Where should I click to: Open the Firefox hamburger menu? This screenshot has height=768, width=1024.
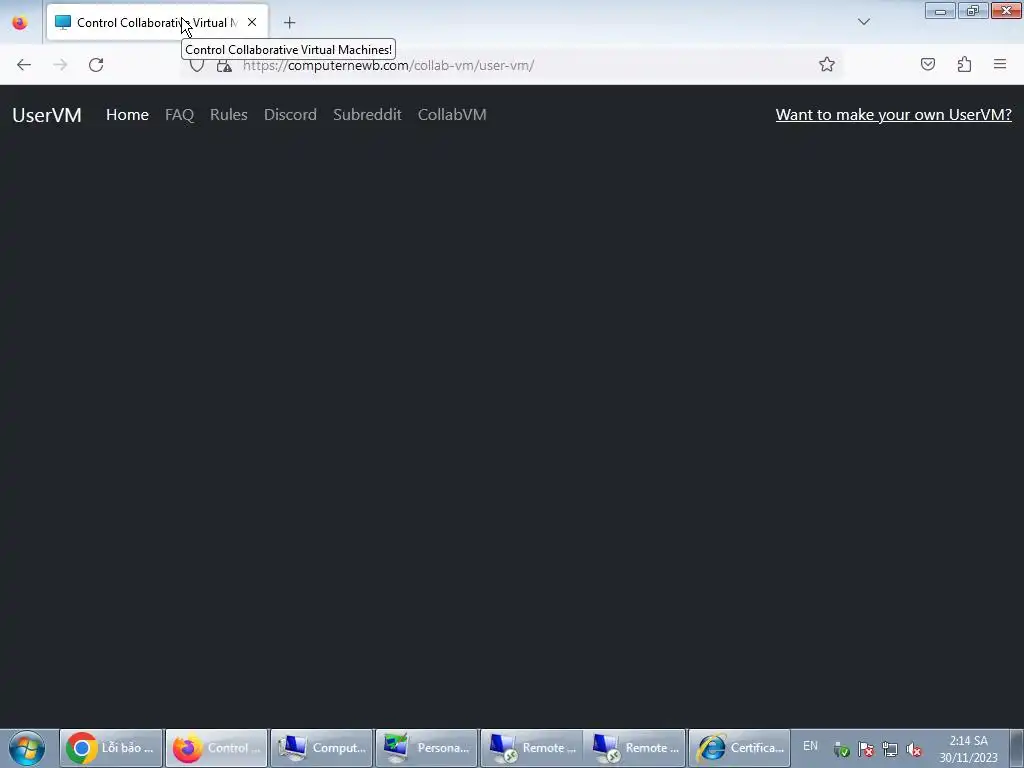click(x=1000, y=64)
